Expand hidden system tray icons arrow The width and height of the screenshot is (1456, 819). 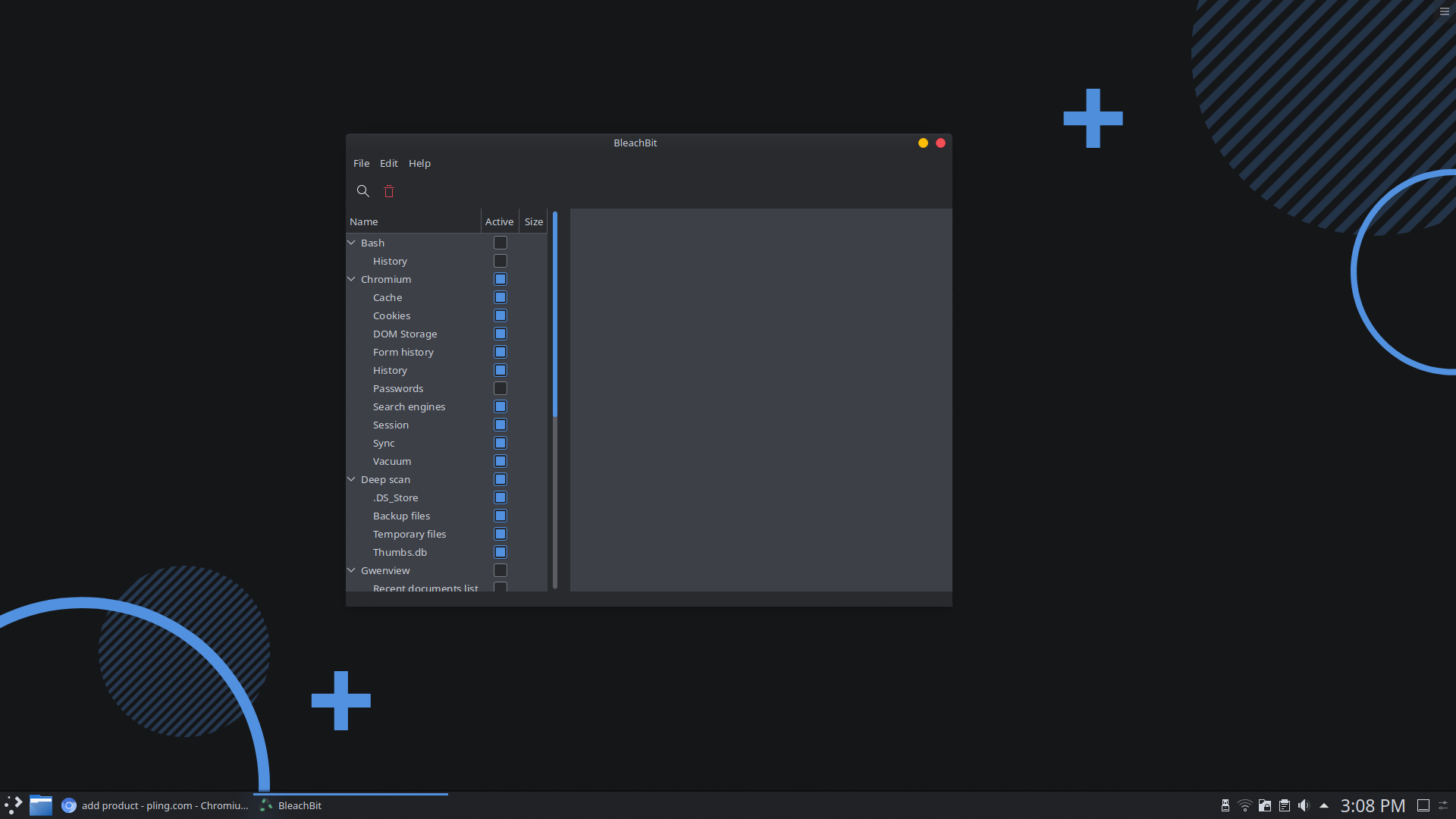pos(1324,805)
